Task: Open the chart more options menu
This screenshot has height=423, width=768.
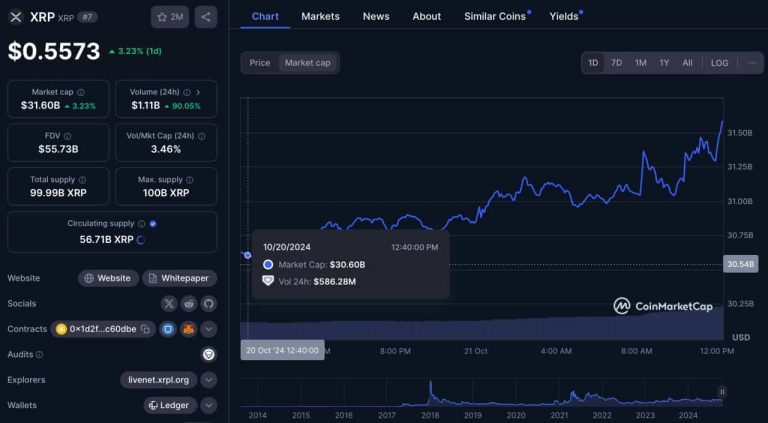Action: point(752,63)
